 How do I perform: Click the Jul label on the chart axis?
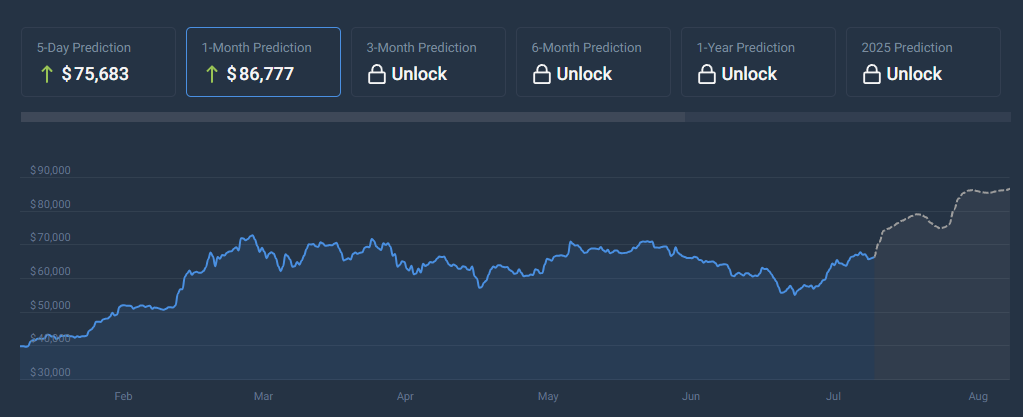[833, 397]
